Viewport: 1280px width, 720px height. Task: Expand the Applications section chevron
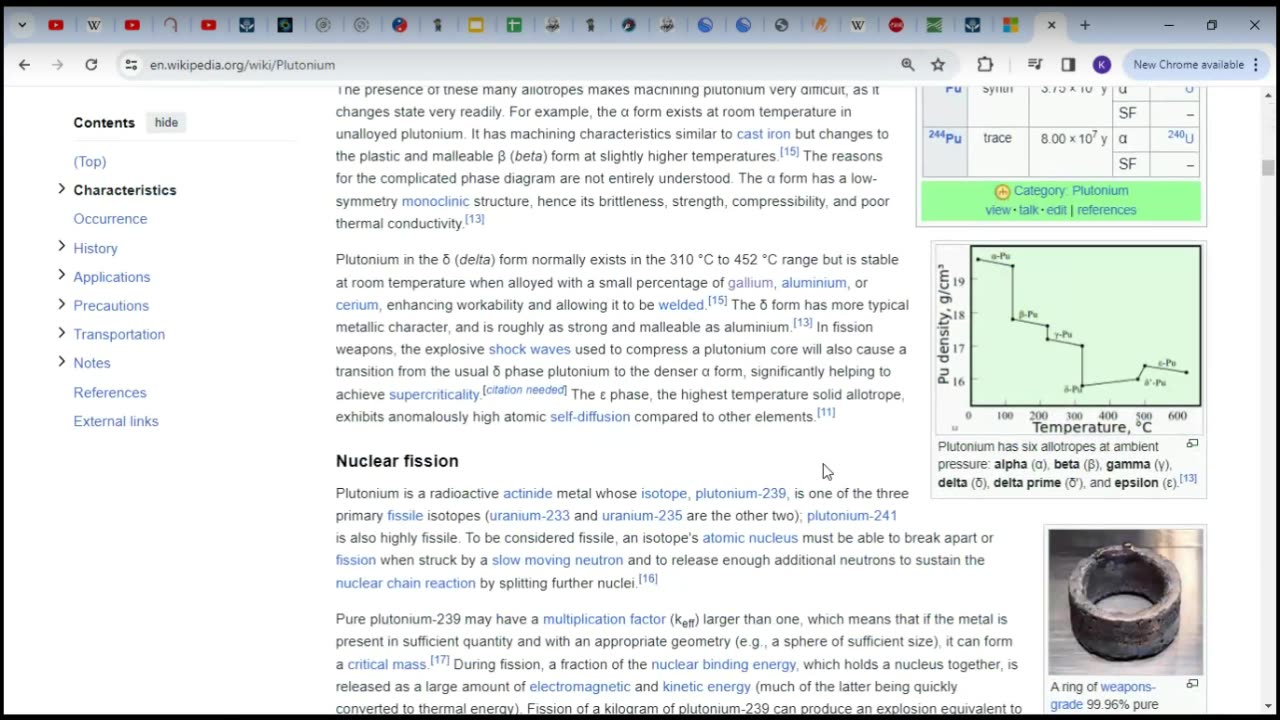(x=61, y=276)
